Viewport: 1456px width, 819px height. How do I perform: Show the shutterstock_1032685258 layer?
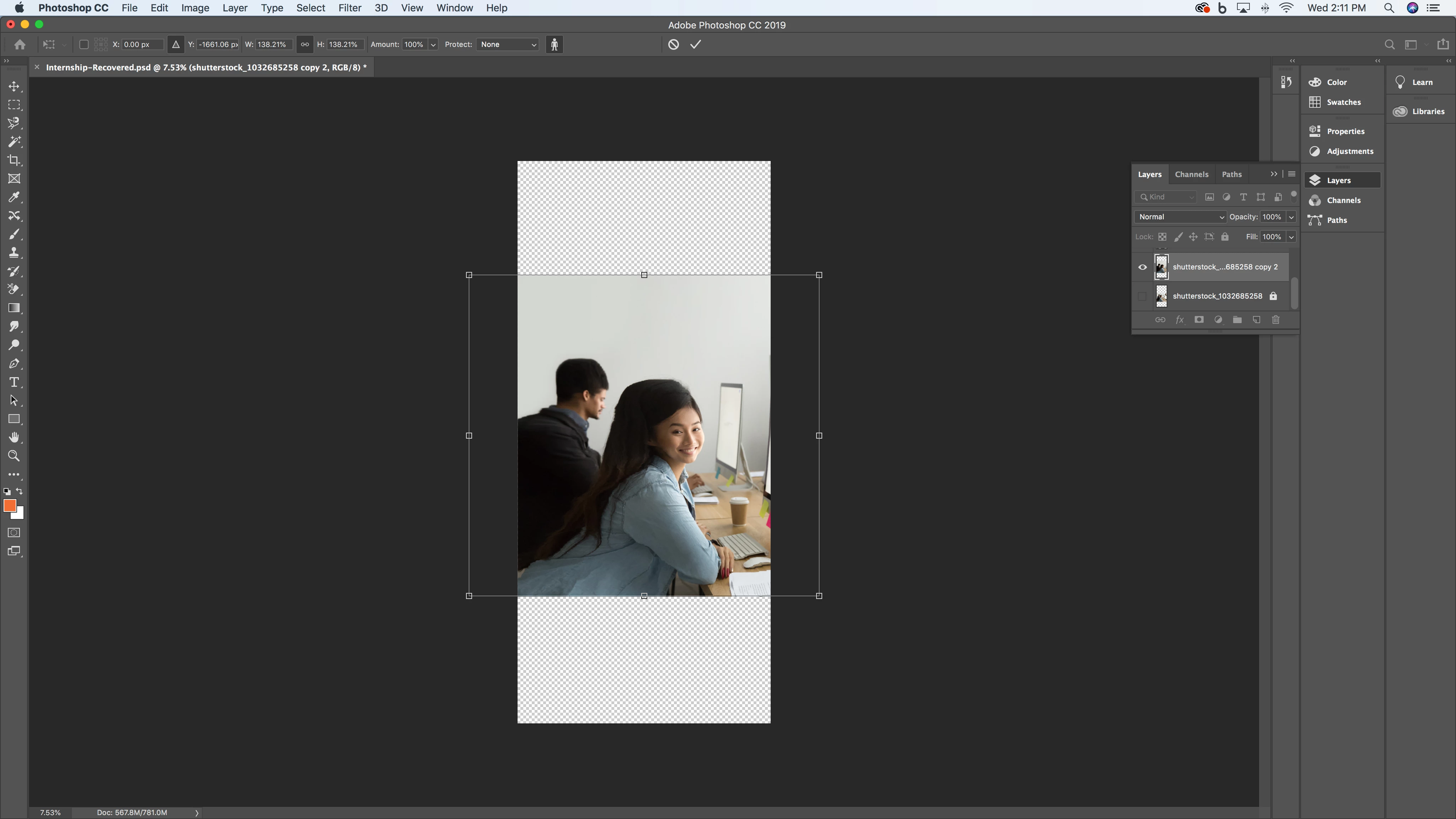pos(1142,296)
